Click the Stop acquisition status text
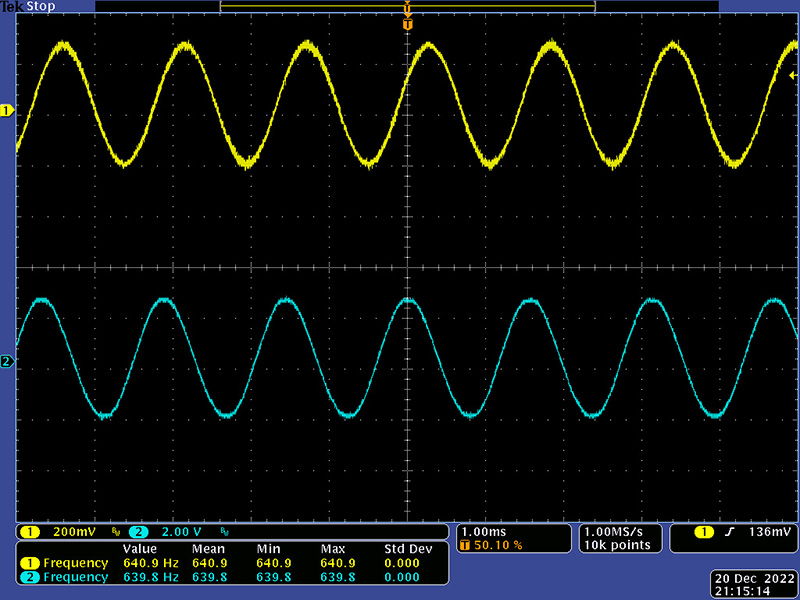This screenshot has height=600, width=800. pyautogui.click(x=40, y=6)
